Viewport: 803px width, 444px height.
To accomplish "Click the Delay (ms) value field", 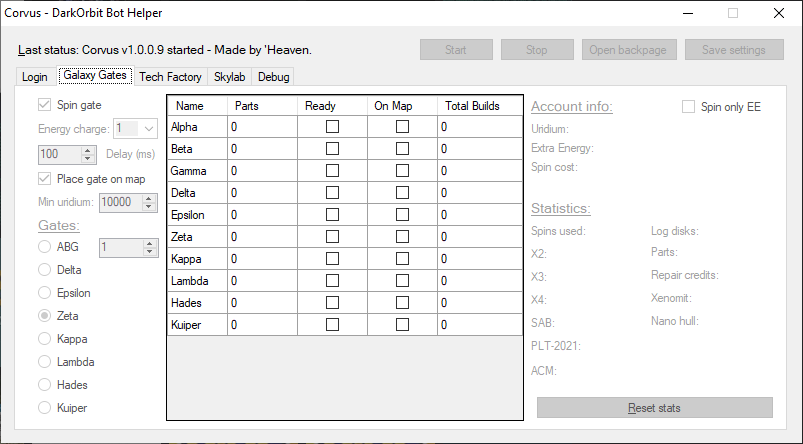I will 59,154.
